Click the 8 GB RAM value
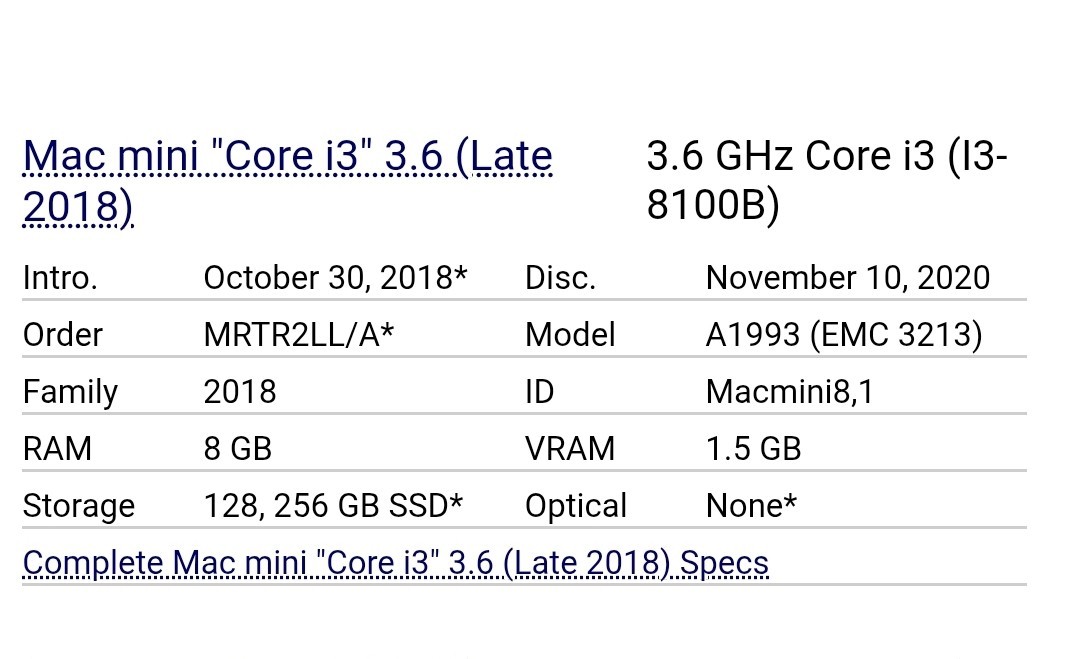 pyautogui.click(x=237, y=449)
